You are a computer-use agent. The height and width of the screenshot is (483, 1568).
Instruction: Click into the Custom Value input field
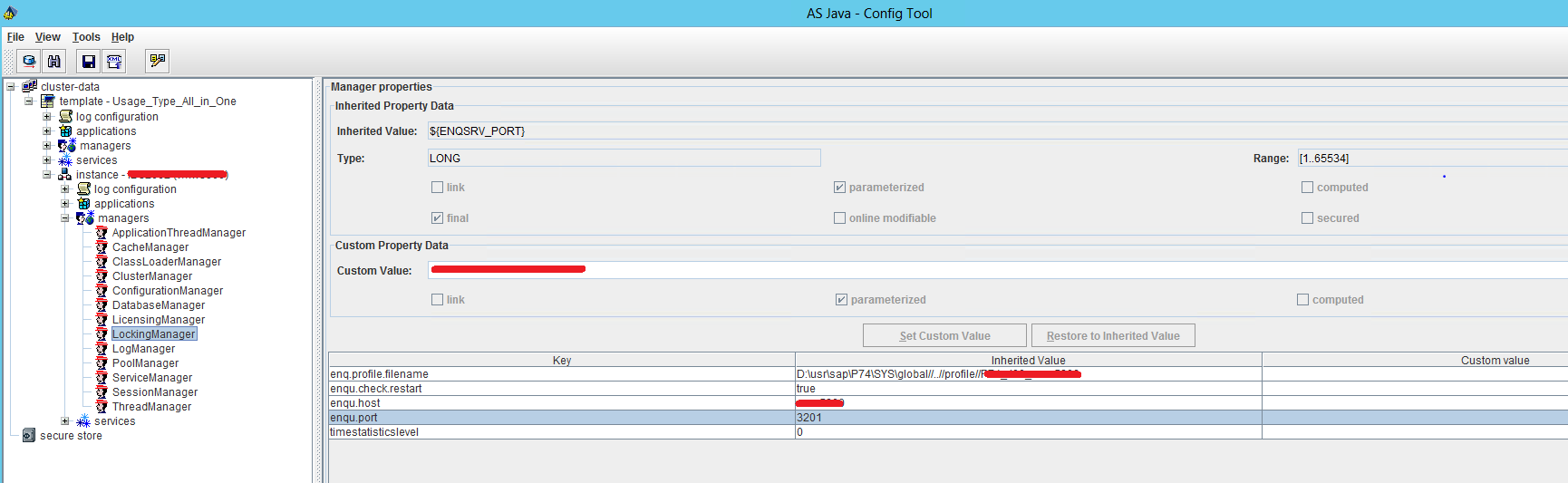997,270
